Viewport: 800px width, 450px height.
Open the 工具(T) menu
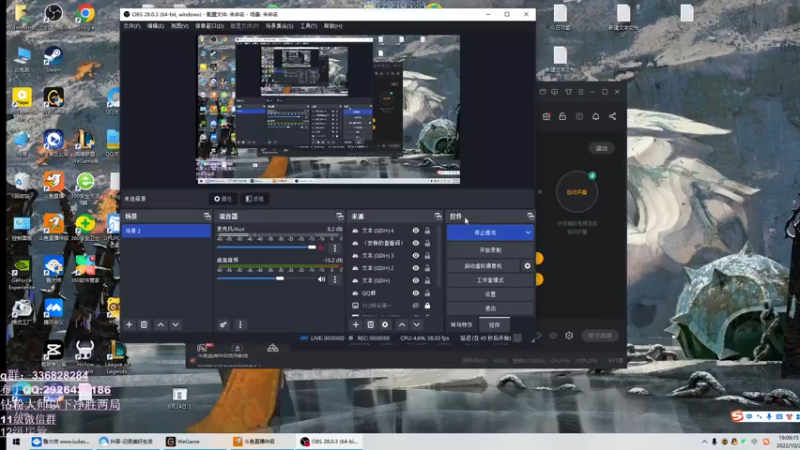coord(308,26)
